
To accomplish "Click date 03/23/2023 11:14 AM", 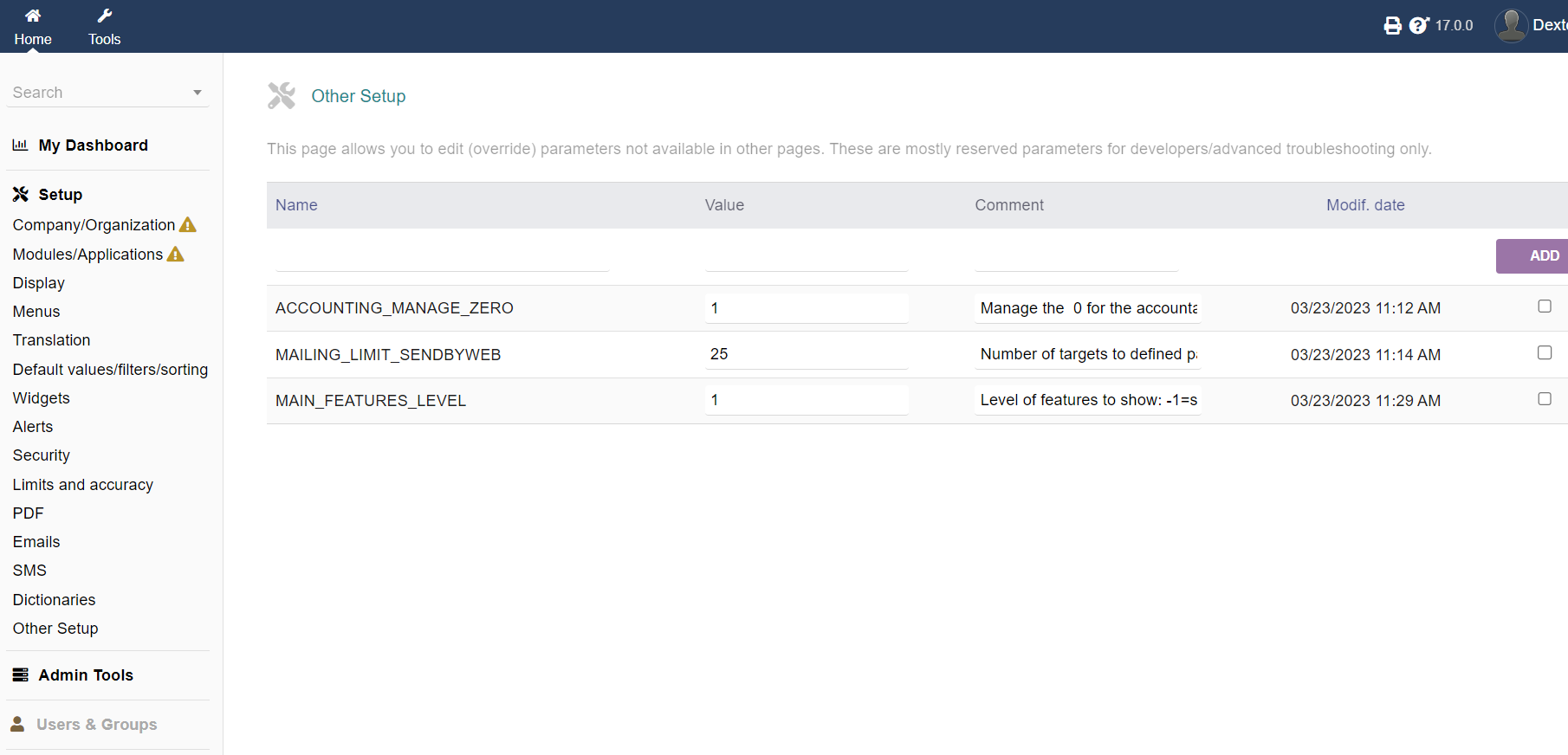I will pyautogui.click(x=1365, y=355).
